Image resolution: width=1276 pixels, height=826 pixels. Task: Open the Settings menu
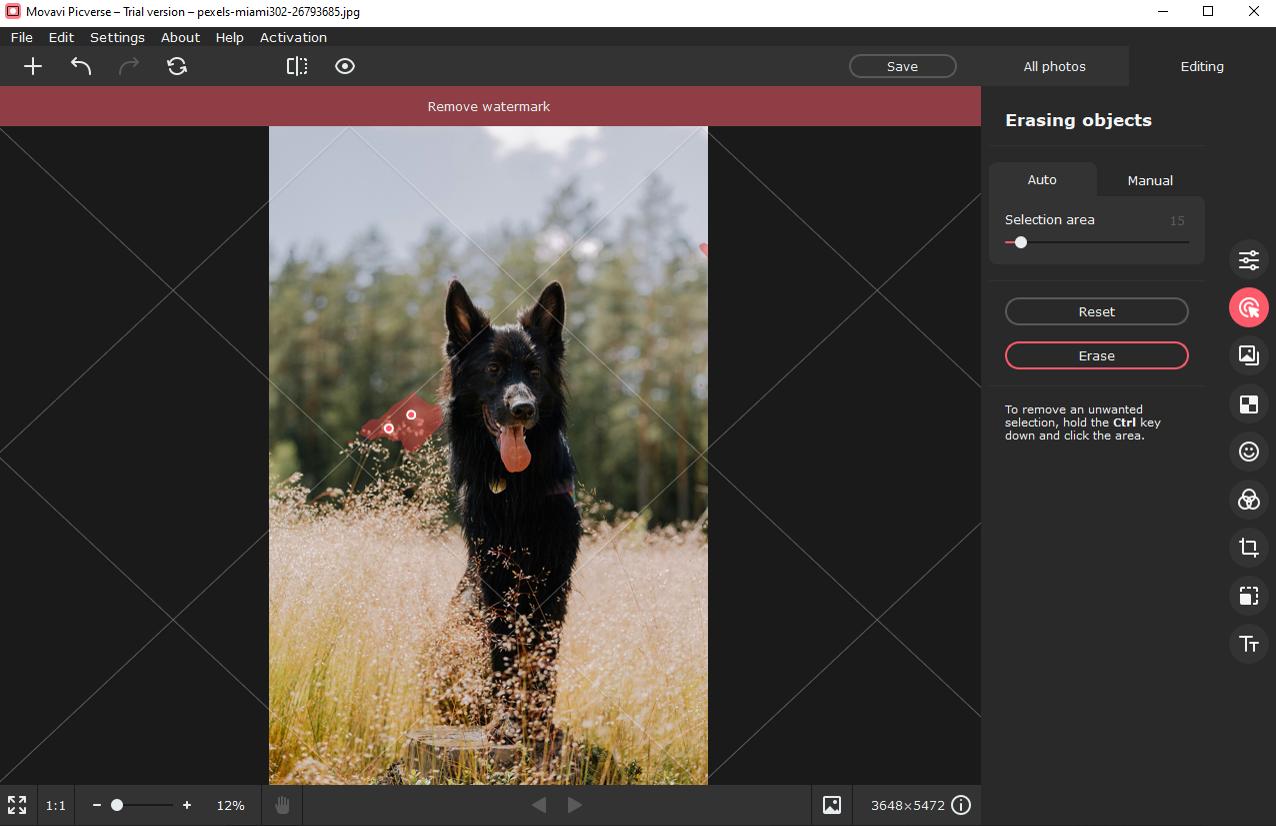click(x=117, y=37)
